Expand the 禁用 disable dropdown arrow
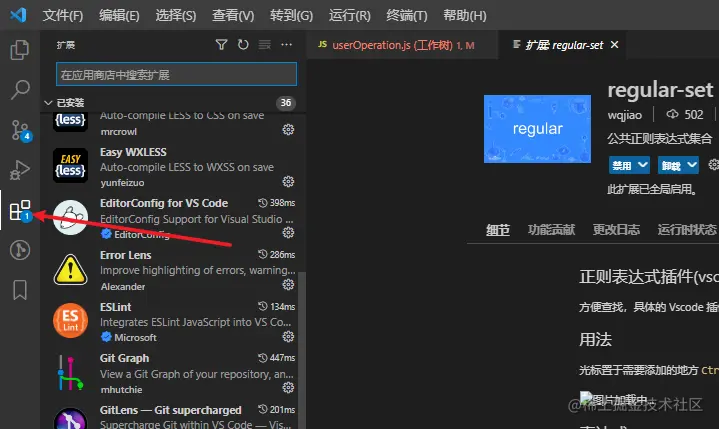This screenshot has width=719, height=429. coord(643,165)
